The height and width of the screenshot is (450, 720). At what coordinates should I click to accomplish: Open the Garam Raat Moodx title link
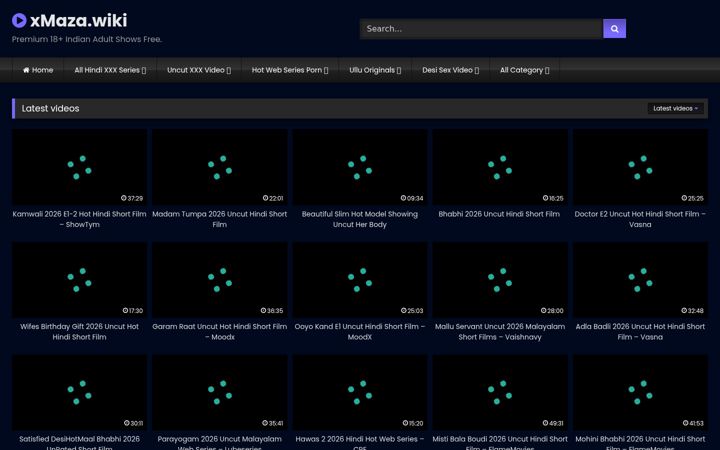pos(219,332)
